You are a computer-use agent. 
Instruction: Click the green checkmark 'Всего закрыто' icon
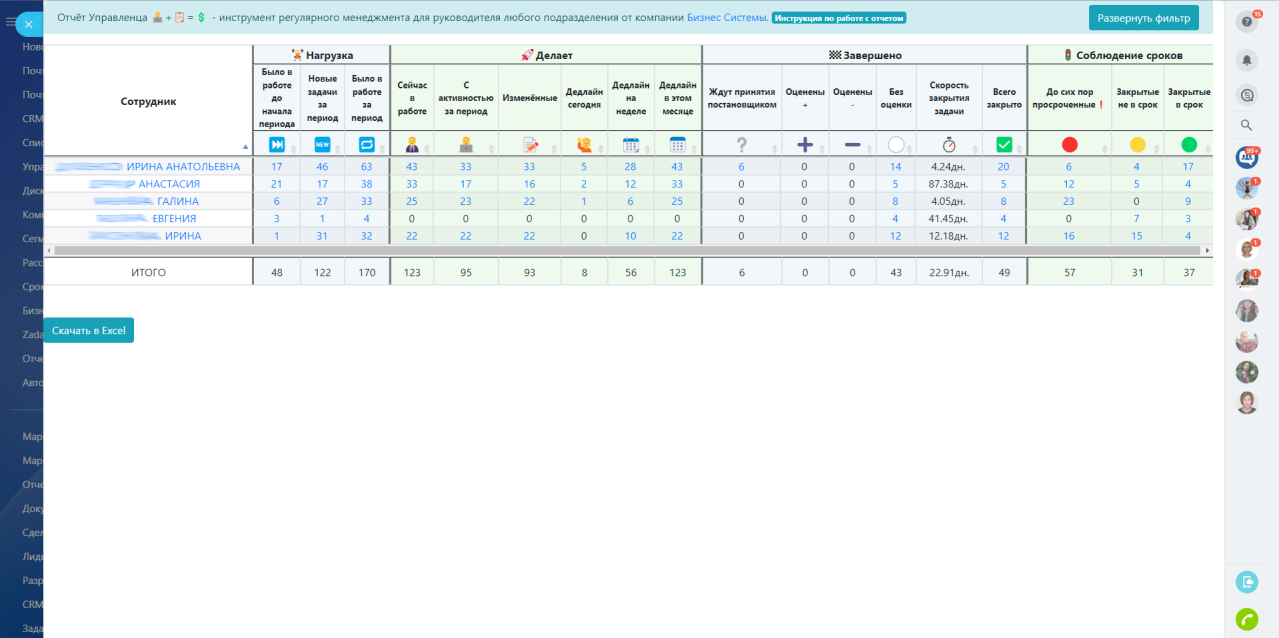pyautogui.click(x=1004, y=145)
